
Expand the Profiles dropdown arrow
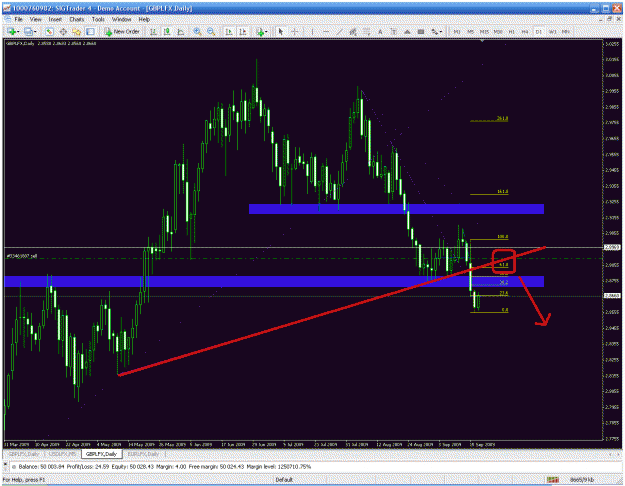click(x=35, y=32)
